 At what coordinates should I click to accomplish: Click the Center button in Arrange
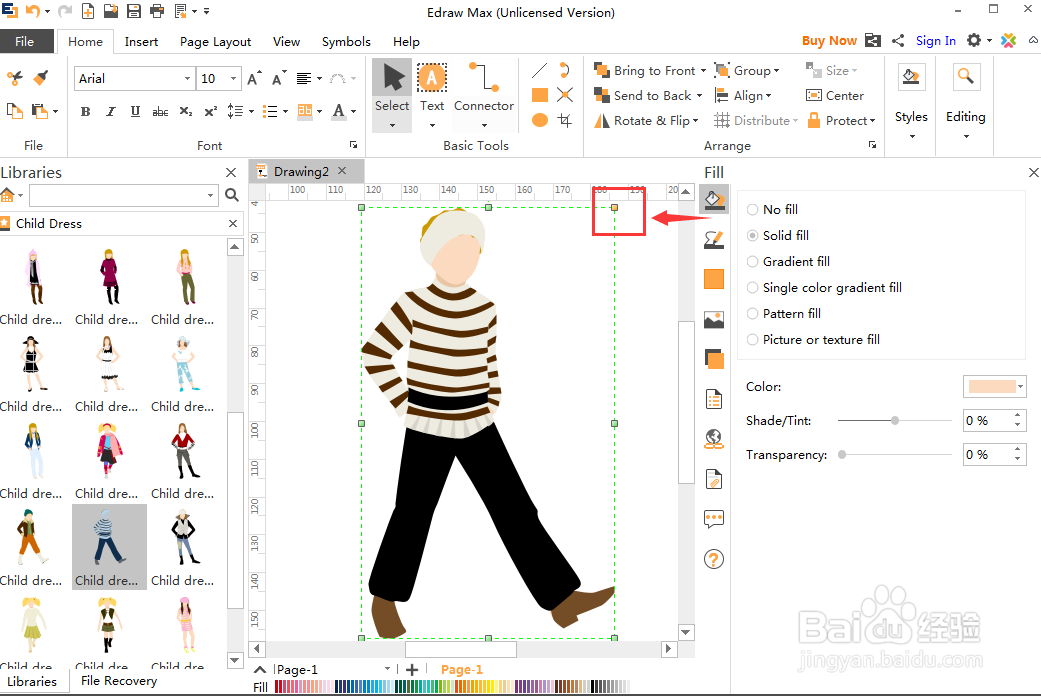tap(835, 96)
